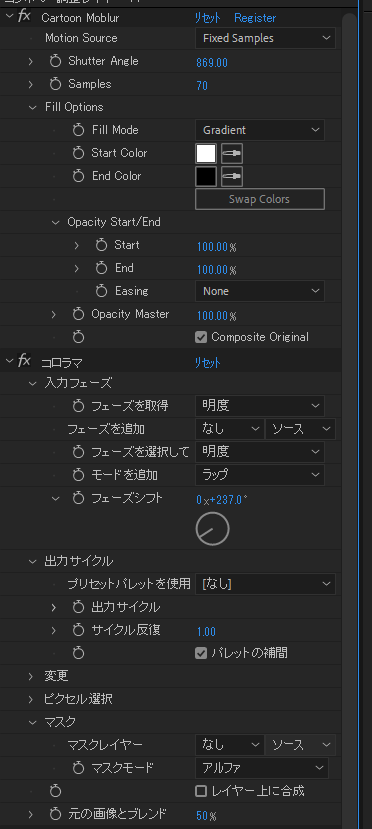This screenshot has width=372, height=829.
Task: Toggle Composite Original checkbox
Action: click(x=201, y=337)
